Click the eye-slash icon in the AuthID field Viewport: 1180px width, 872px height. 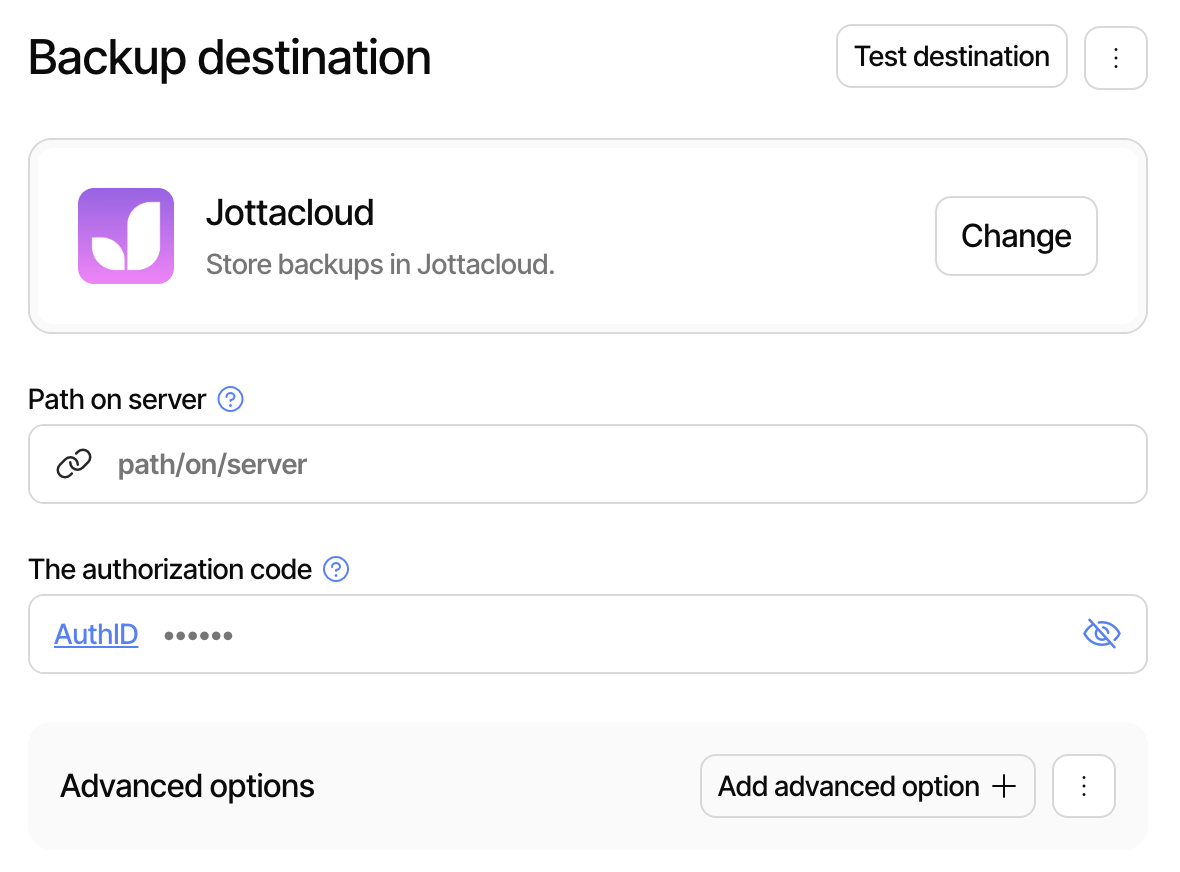click(x=1101, y=633)
